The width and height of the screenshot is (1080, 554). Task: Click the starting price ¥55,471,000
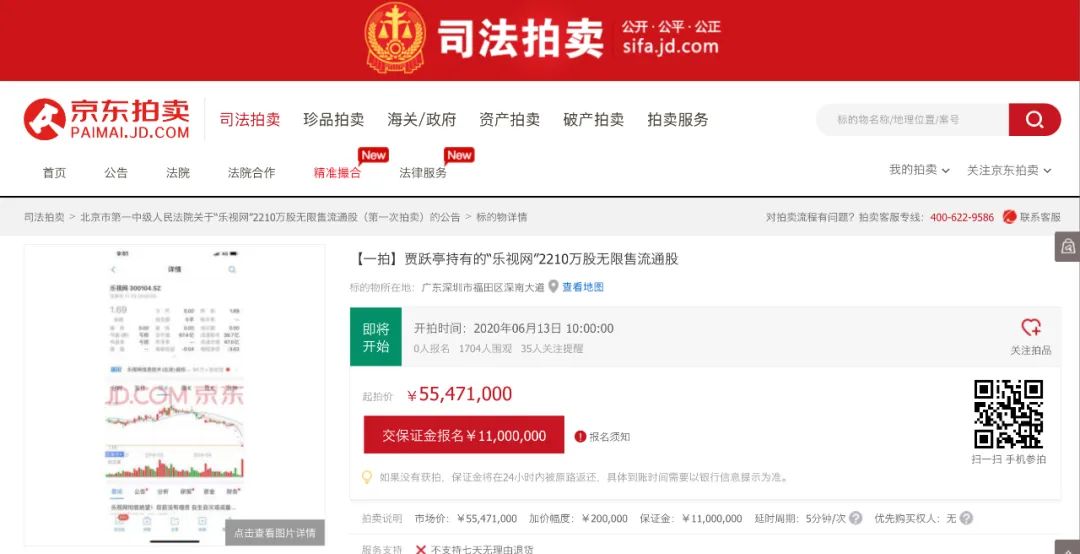(459, 394)
